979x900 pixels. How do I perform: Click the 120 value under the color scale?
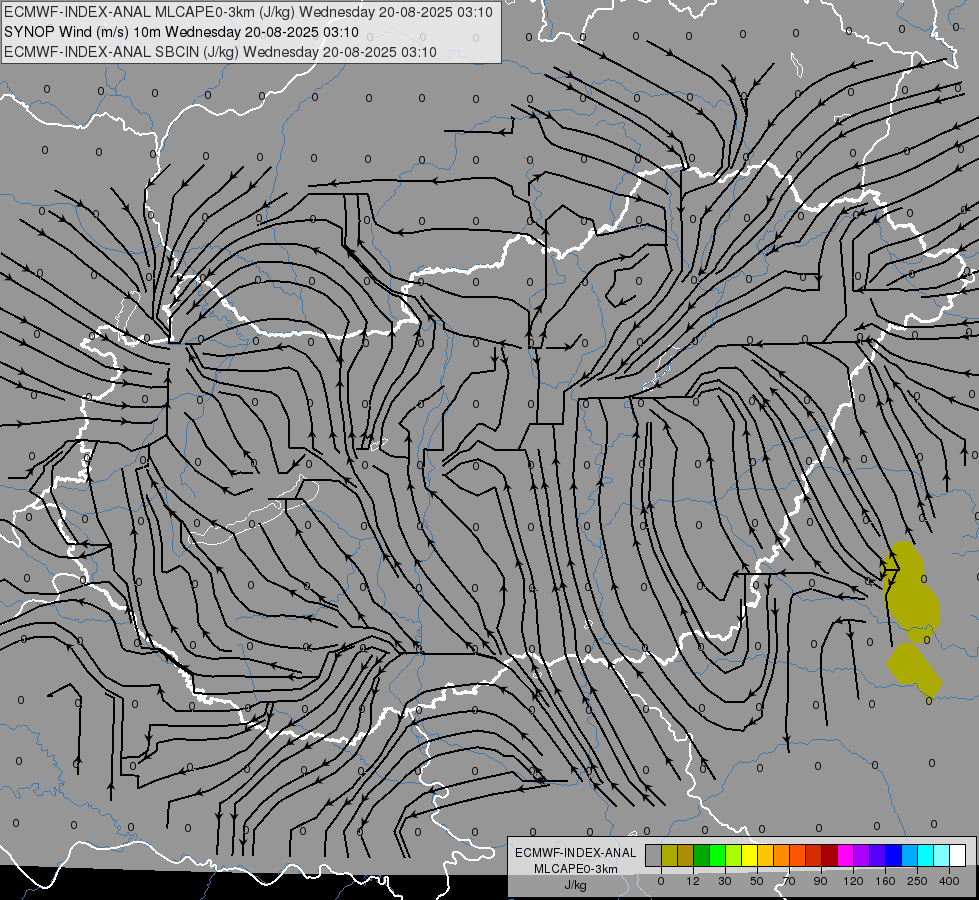[x=853, y=881]
